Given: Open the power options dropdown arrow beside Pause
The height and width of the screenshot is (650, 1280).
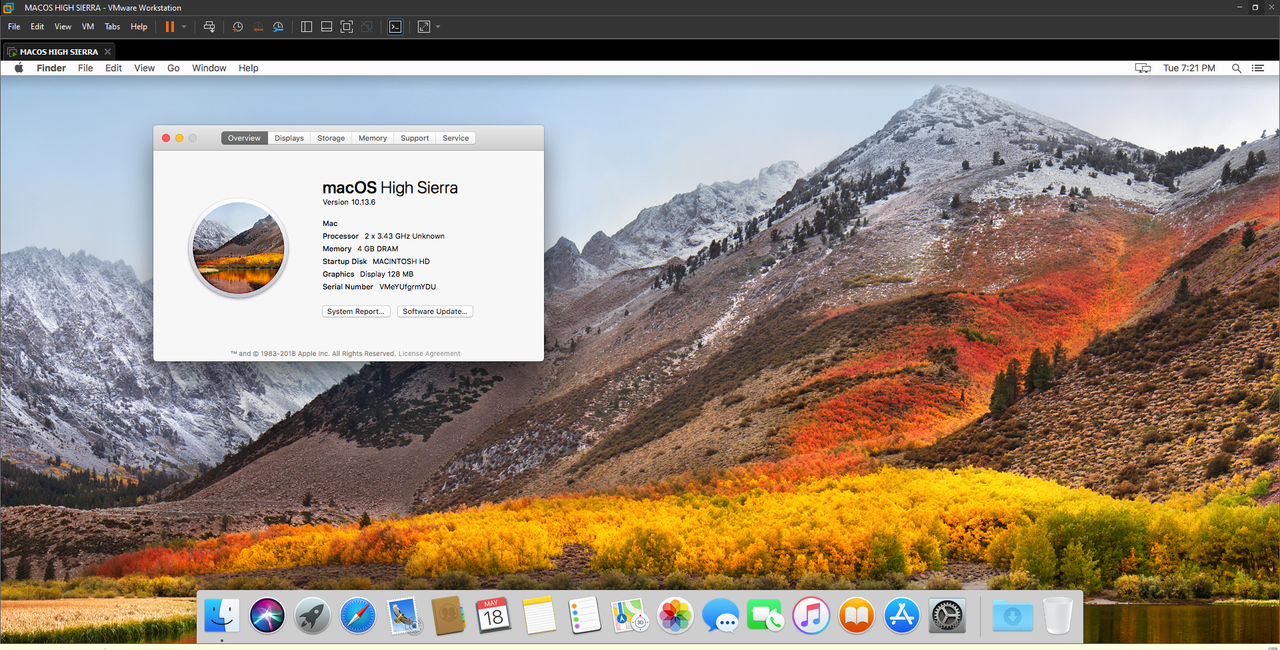Looking at the screenshot, I should click(x=184, y=27).
